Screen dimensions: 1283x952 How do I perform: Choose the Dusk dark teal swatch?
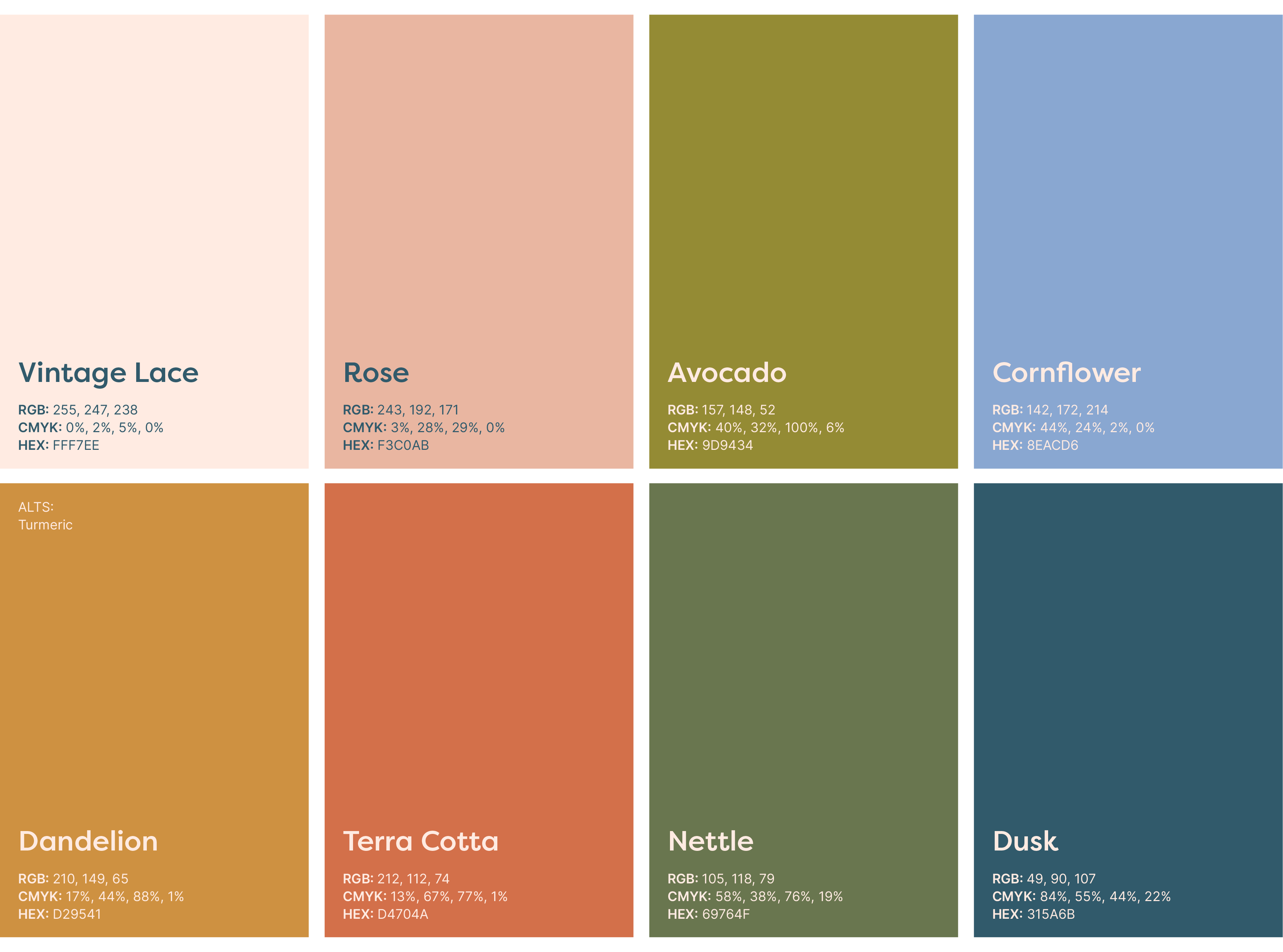click(1127, 663)
